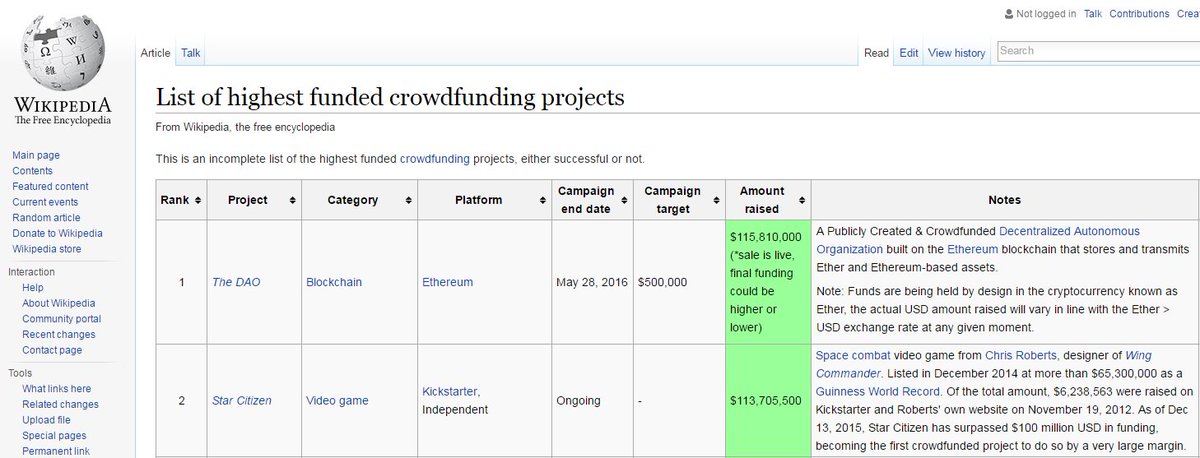Open The DAO project link
The height and width of the screenshot is (458, 1200).
pos(236,282)
